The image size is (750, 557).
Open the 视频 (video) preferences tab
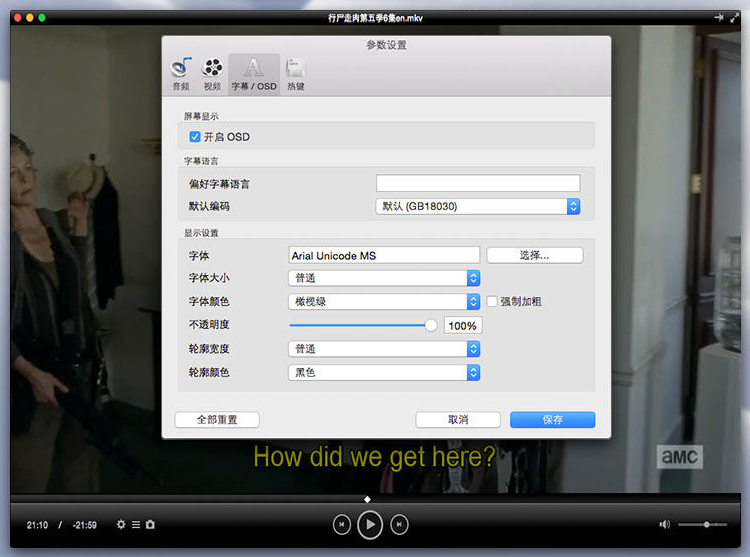tap(212, 74)
